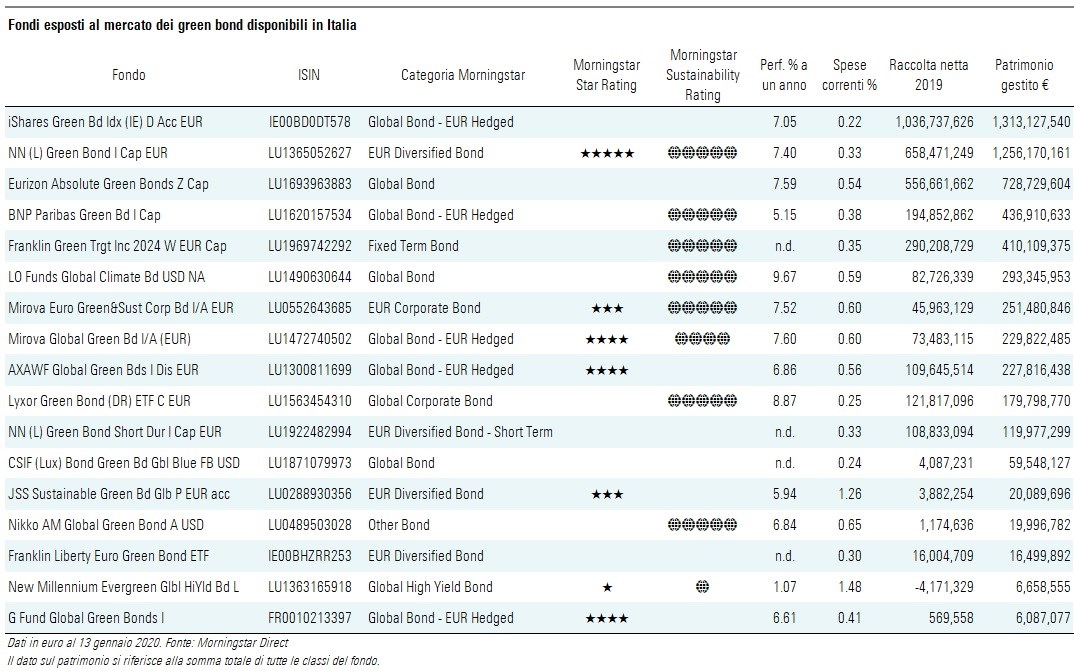Viewport: 1075px width, 671px height.
Task: Click AXAWF Global Green Bds four-star rating
Action: point(606,370)
